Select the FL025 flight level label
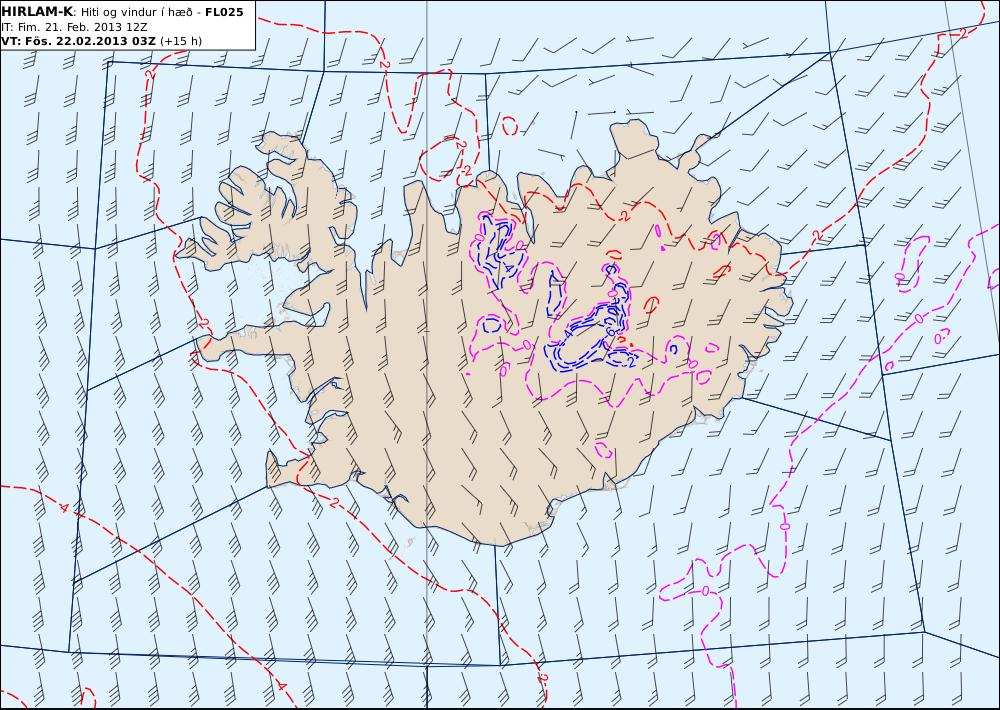Screen dimensions: 1000x710 tap(224, 12)
